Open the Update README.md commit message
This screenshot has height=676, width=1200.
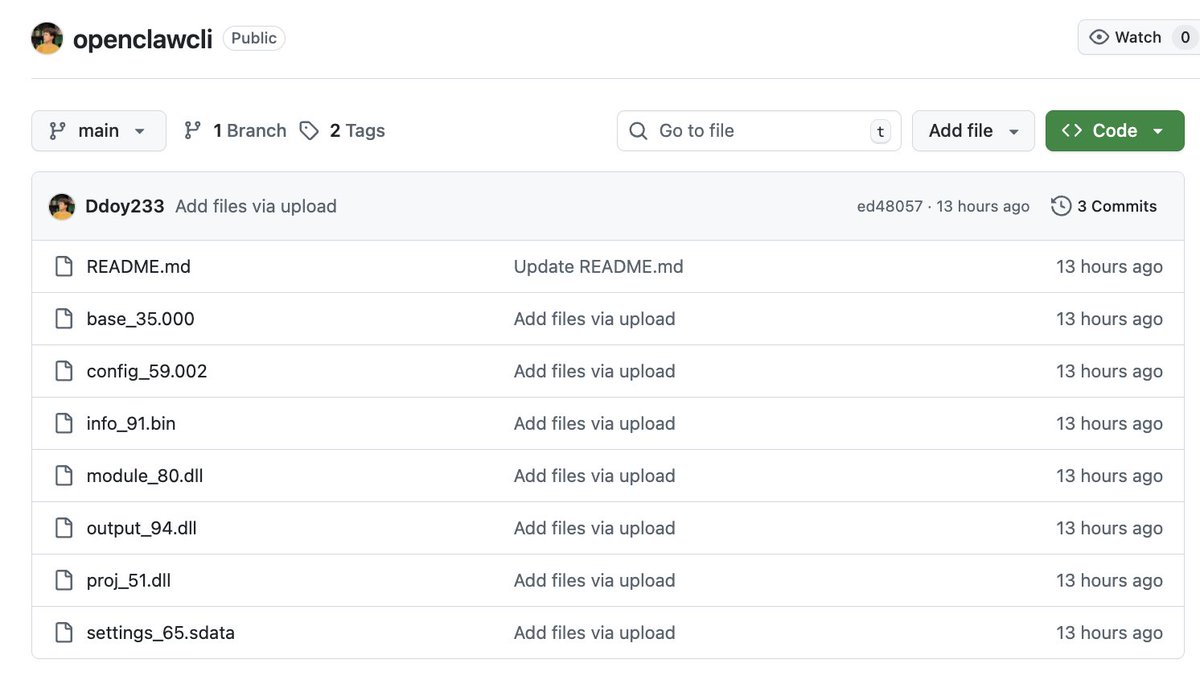(599, 267)
